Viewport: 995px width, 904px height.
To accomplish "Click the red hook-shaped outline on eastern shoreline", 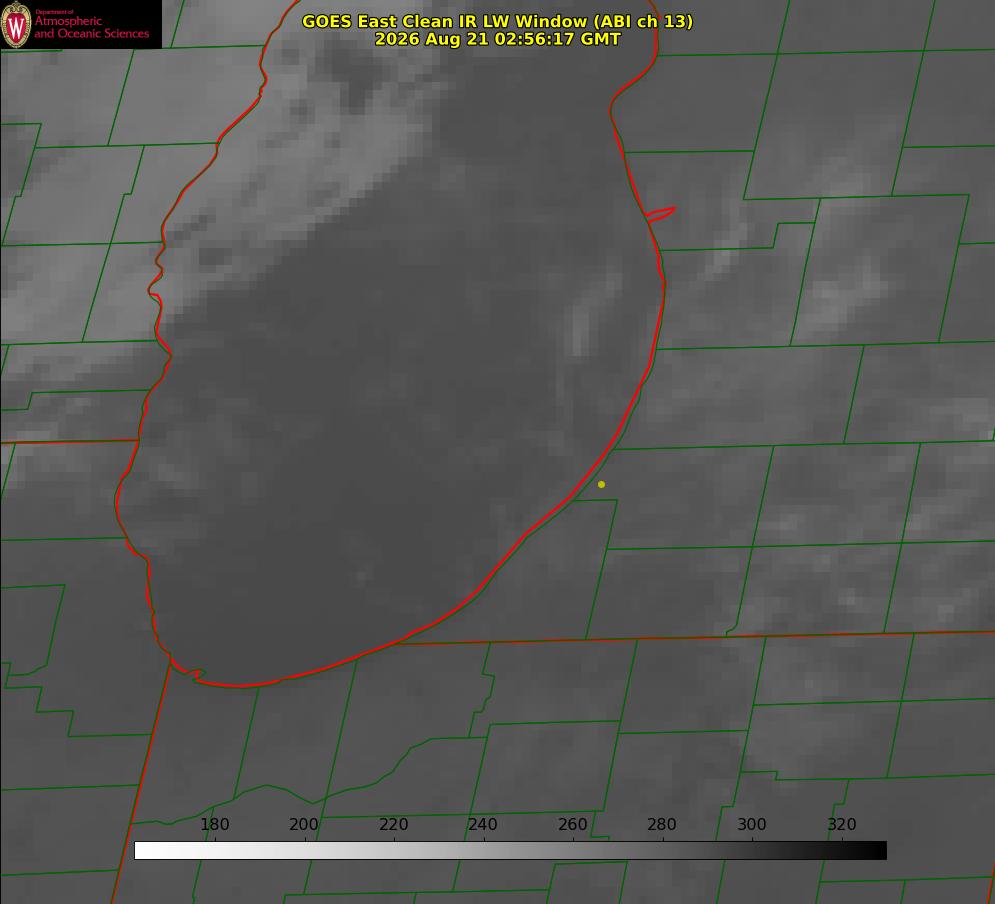I will click(x=660, y=214).
